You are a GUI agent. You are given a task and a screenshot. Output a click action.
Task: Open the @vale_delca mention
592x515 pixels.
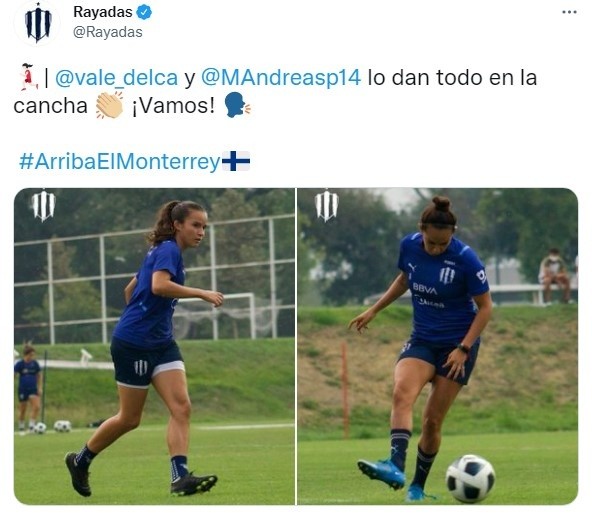coord(116,78)
